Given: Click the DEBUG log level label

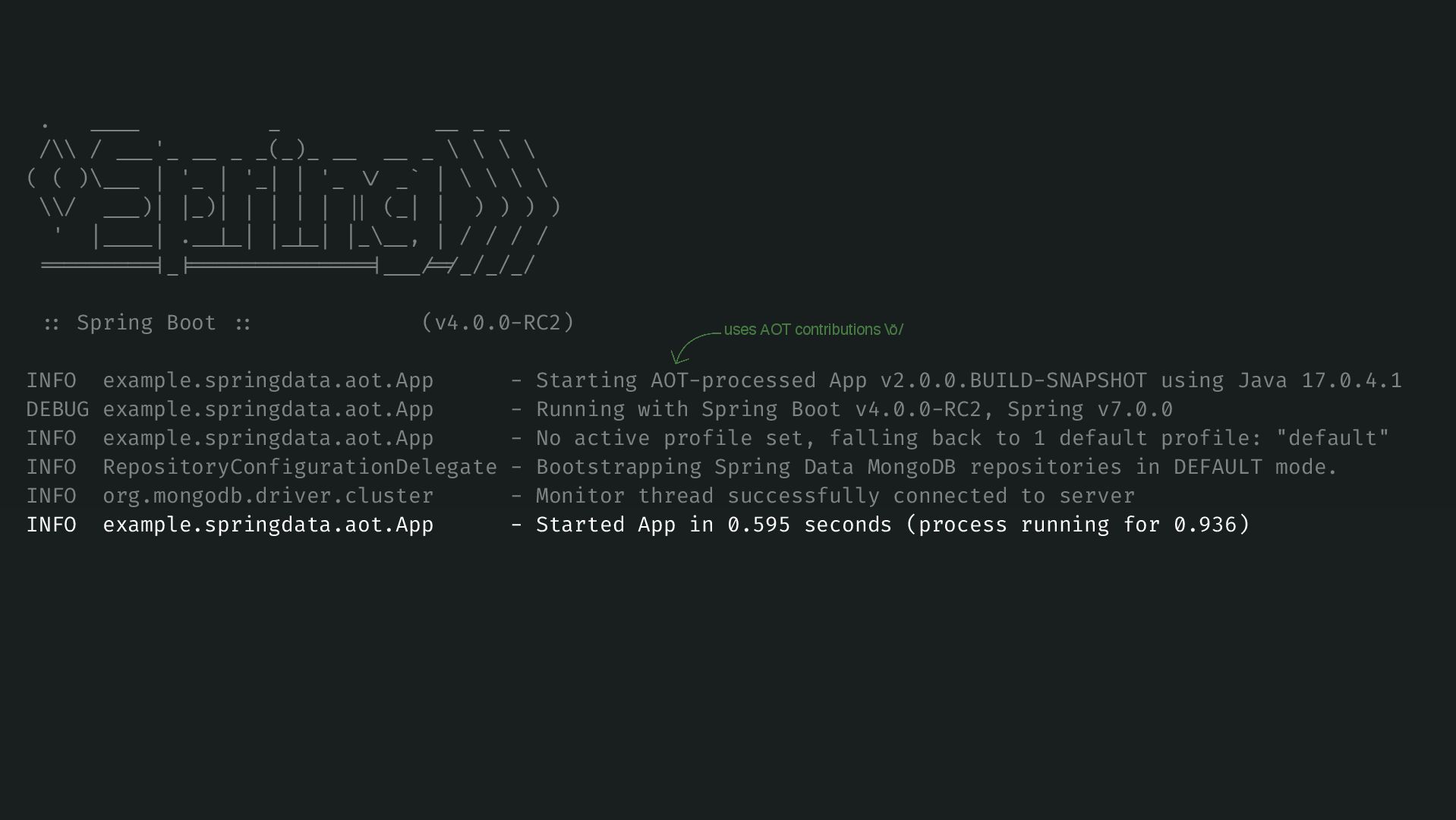Looking at the screenshot, I should (57, 409).
